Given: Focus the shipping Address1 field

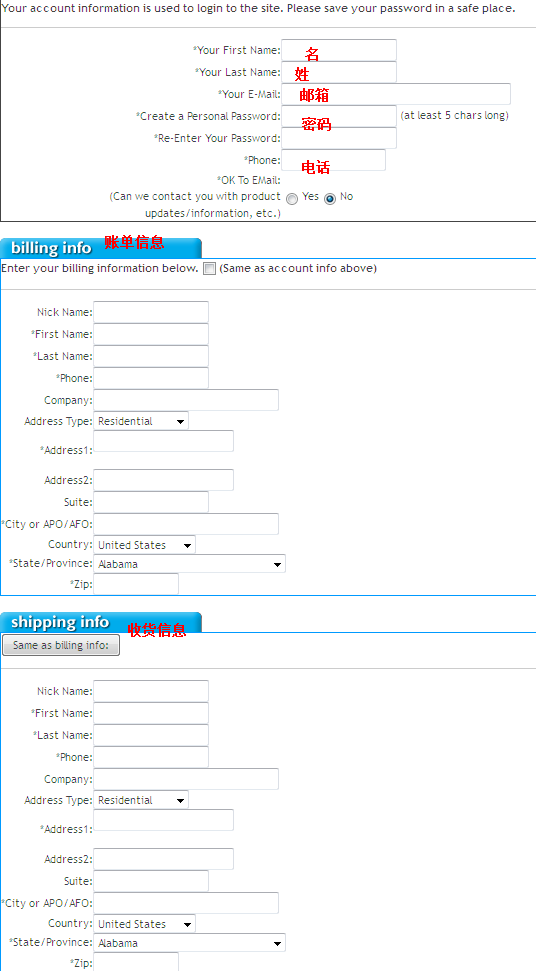Looking at the screenshot, I should 163,820.
